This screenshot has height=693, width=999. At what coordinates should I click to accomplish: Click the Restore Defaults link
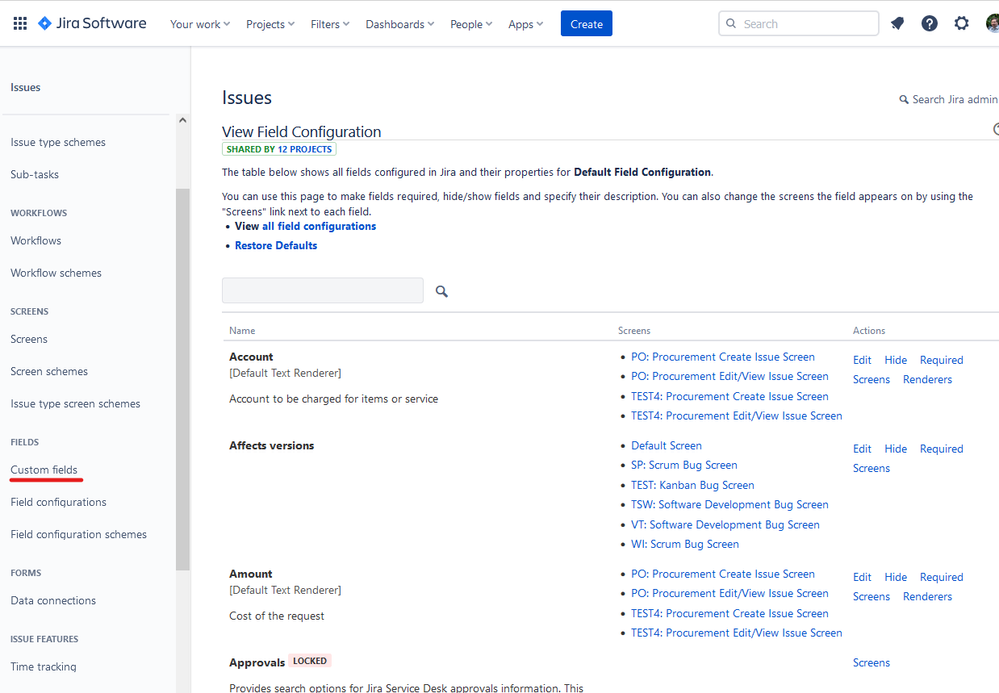click(x=276, y=246)
